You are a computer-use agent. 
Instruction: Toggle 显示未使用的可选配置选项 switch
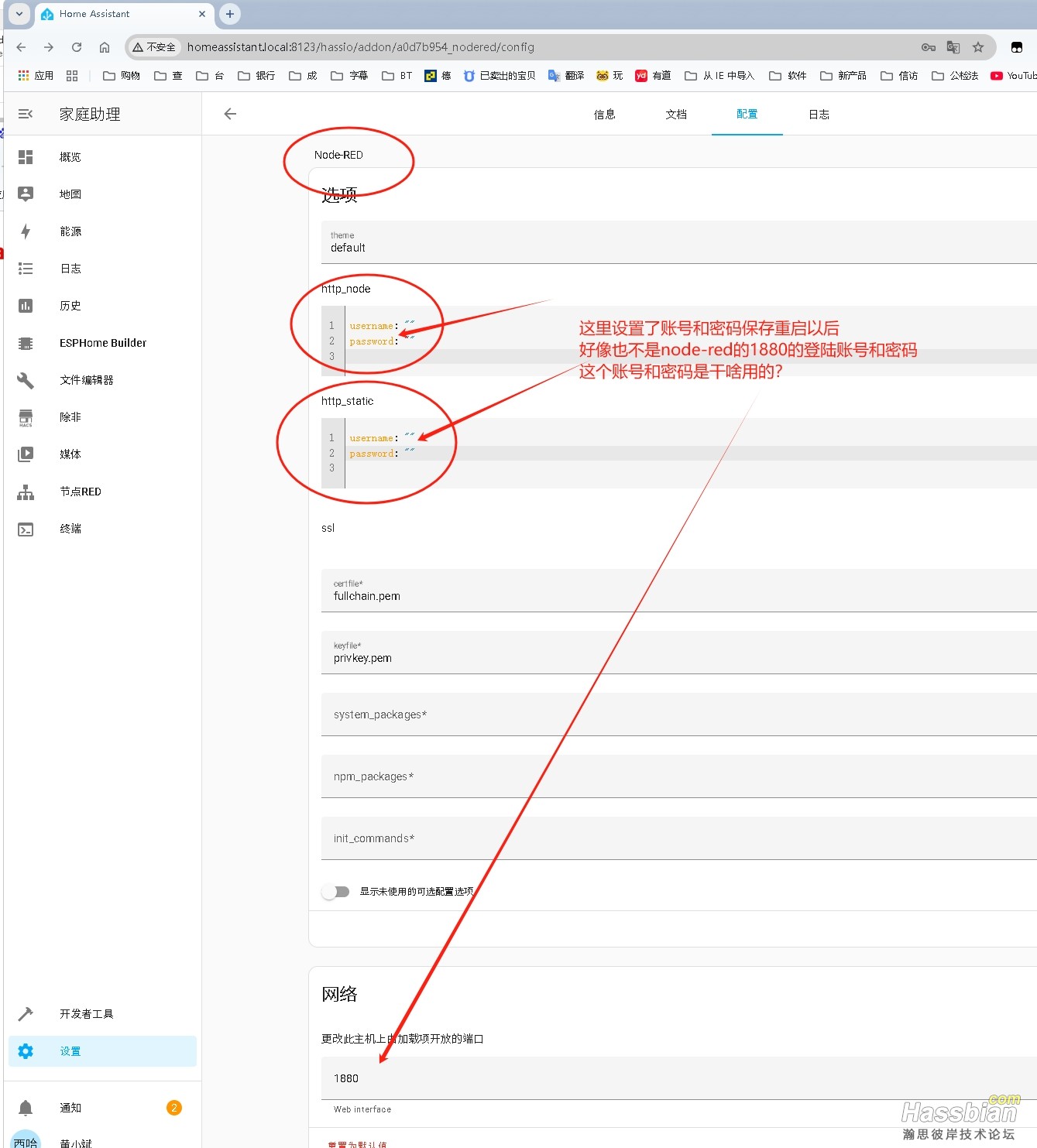tap(336, 892)
